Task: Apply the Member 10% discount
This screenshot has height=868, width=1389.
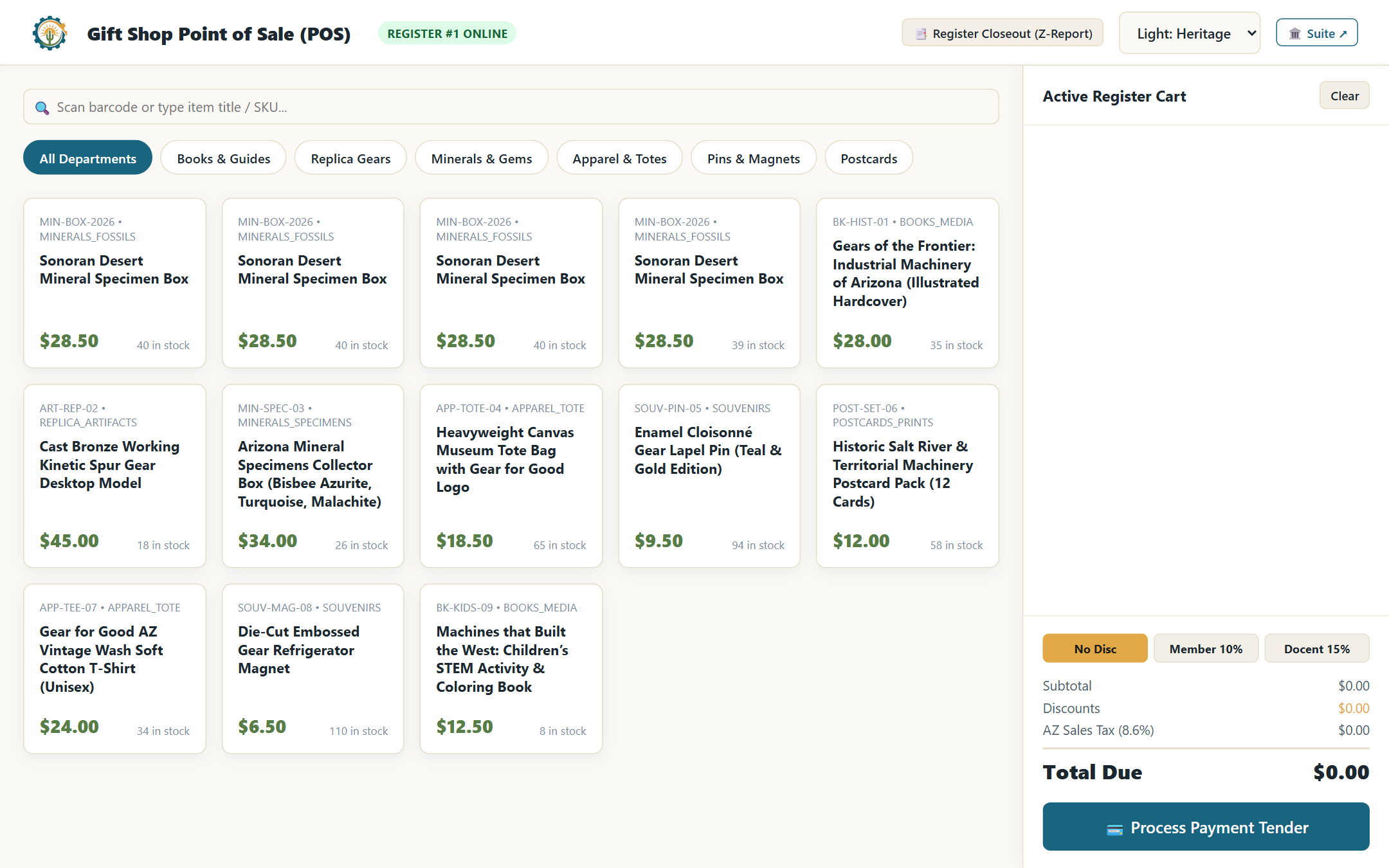Action: [1206, 648]
